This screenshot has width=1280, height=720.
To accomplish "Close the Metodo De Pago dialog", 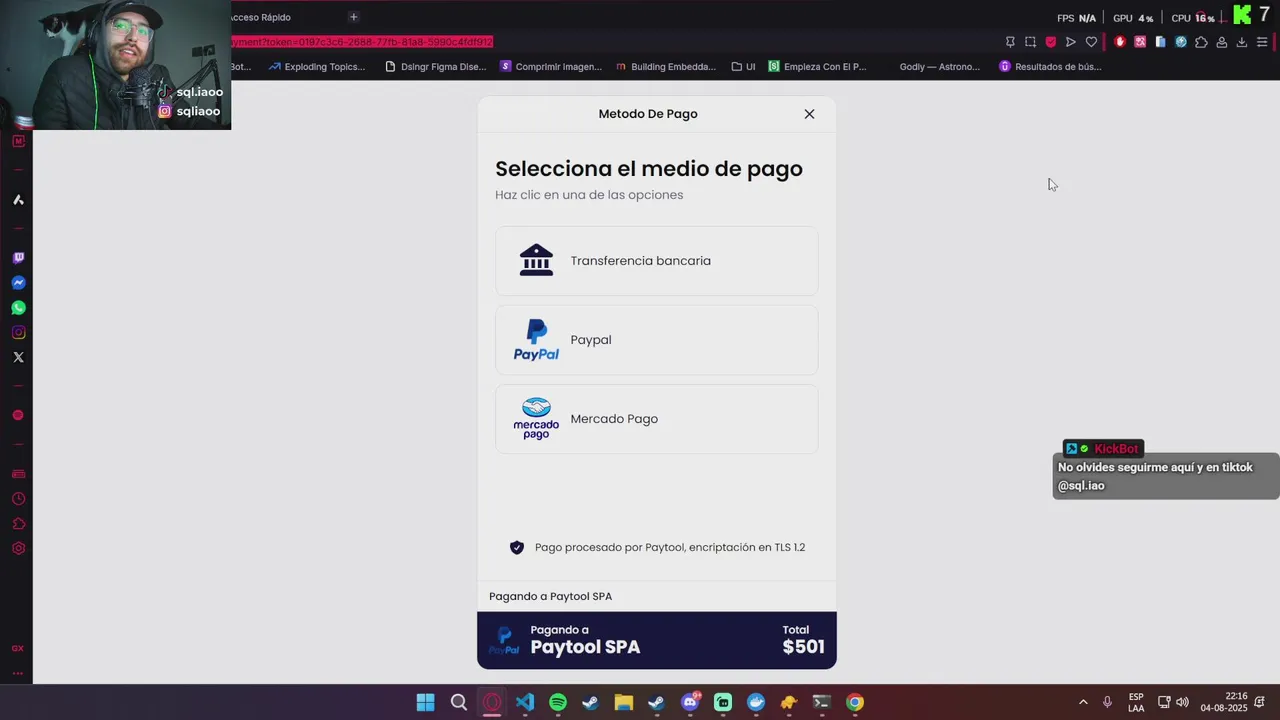I will [809, 114].
